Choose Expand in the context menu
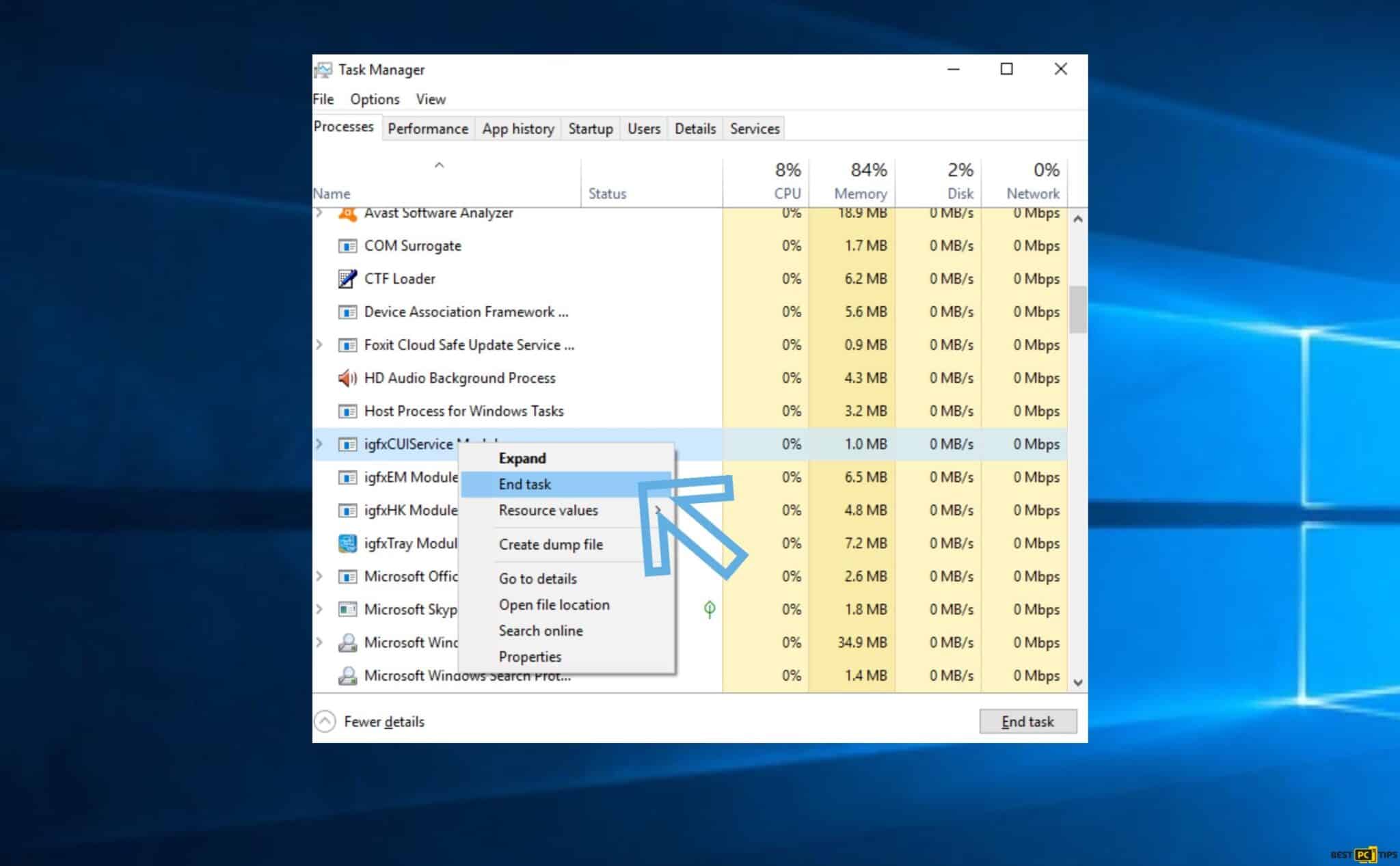Screen dimensions: 1400x866 (566, 458)
